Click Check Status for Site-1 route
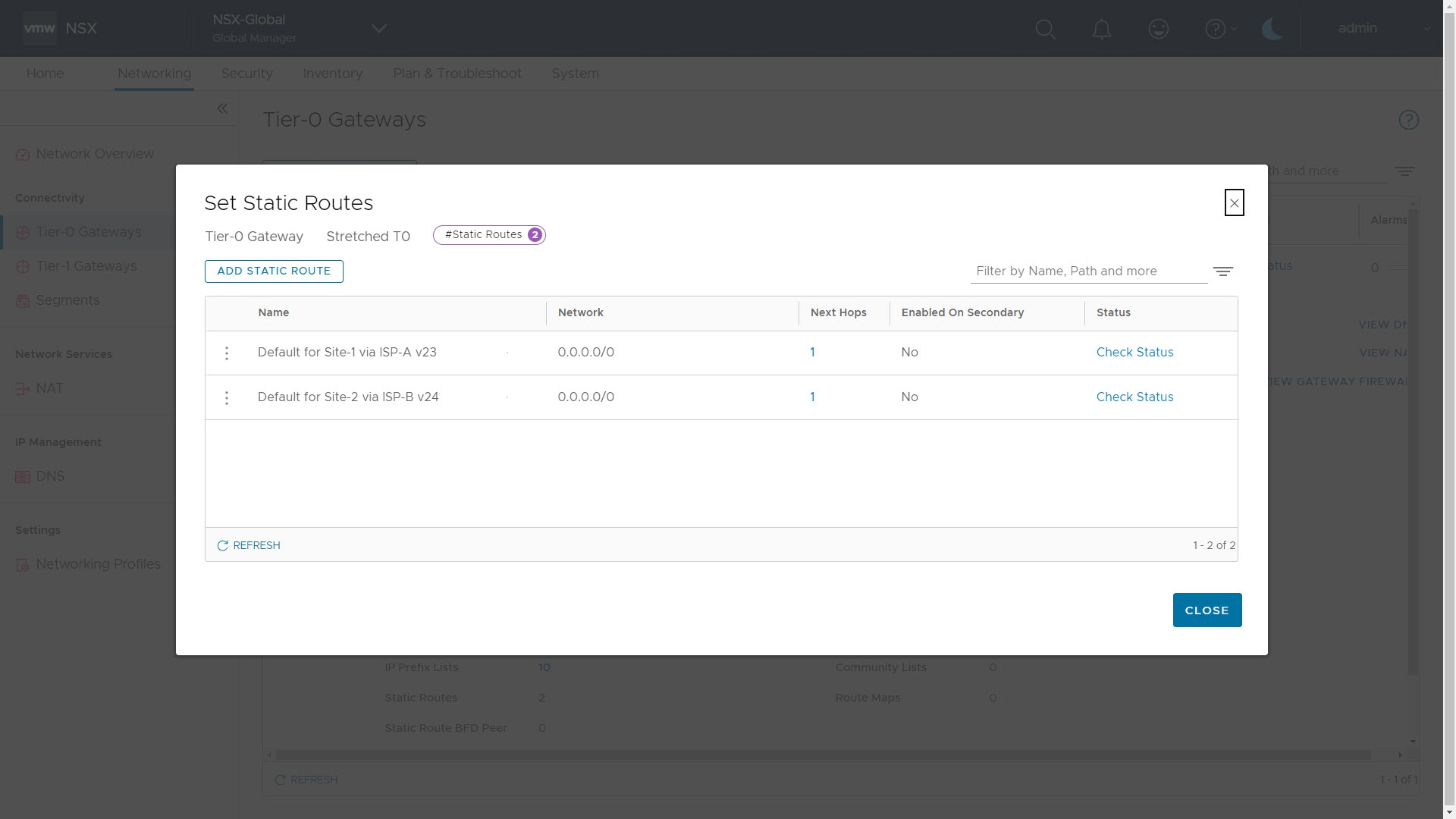 [x=1134, y=352]
